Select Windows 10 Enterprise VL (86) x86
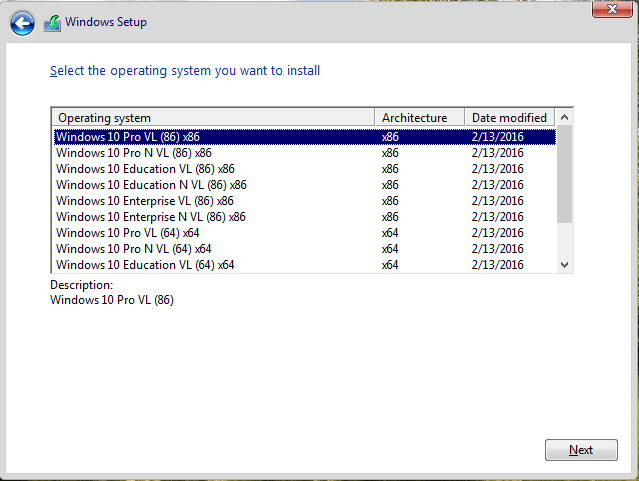The height and width of the screenshot is (481, 639). (304, 201)
